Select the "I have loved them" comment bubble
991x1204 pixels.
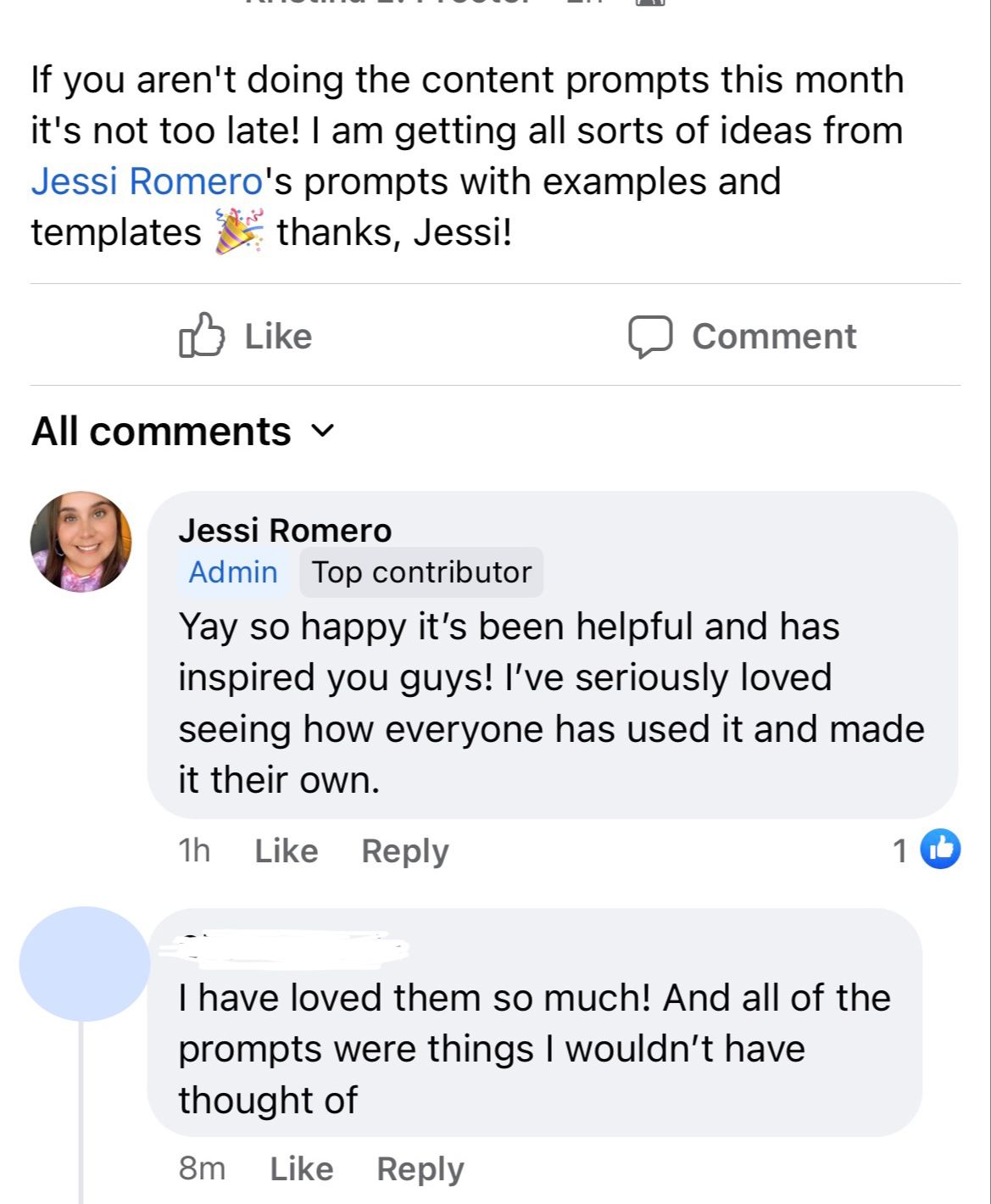534,1048
